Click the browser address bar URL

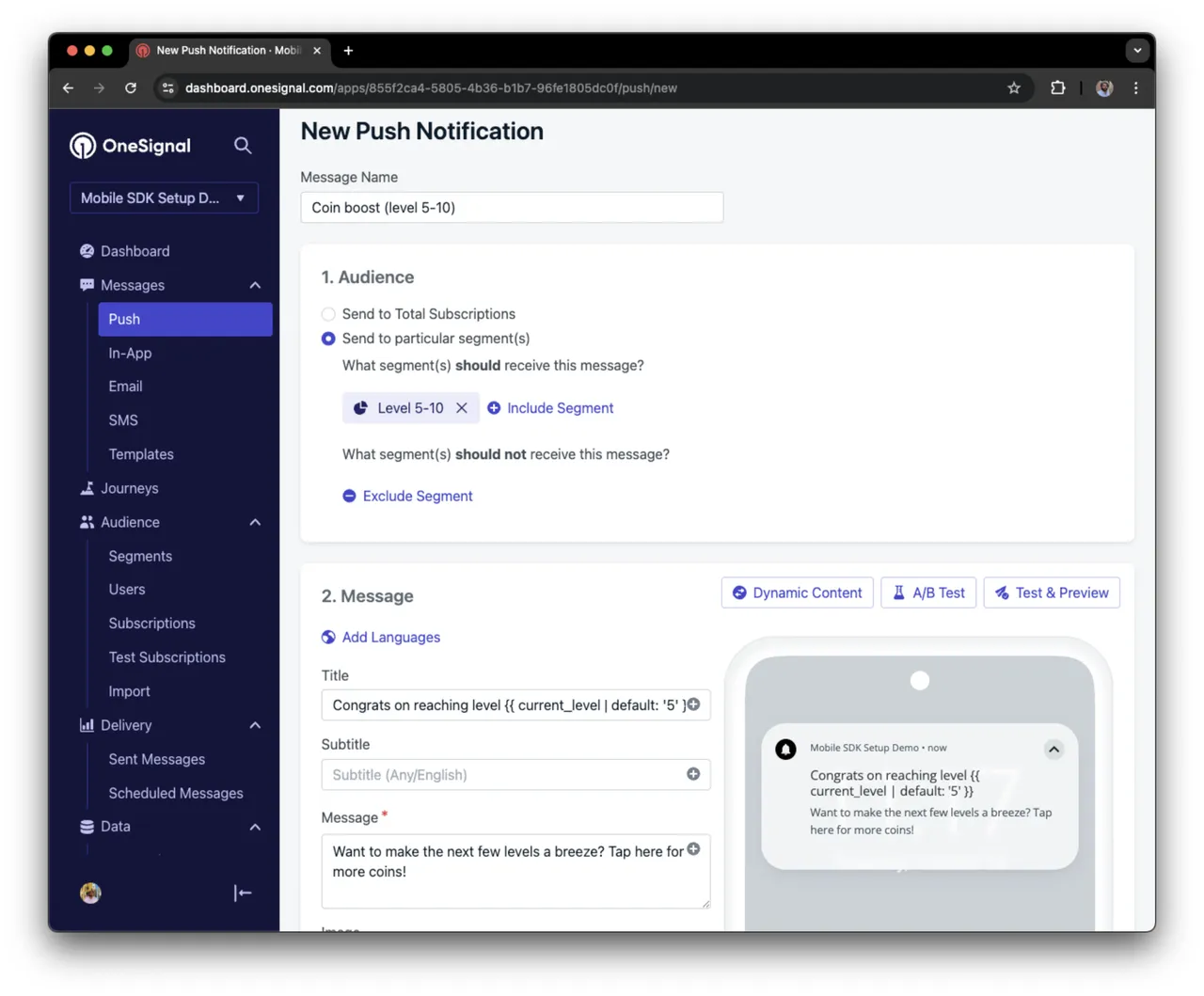(x=431, y=87)
